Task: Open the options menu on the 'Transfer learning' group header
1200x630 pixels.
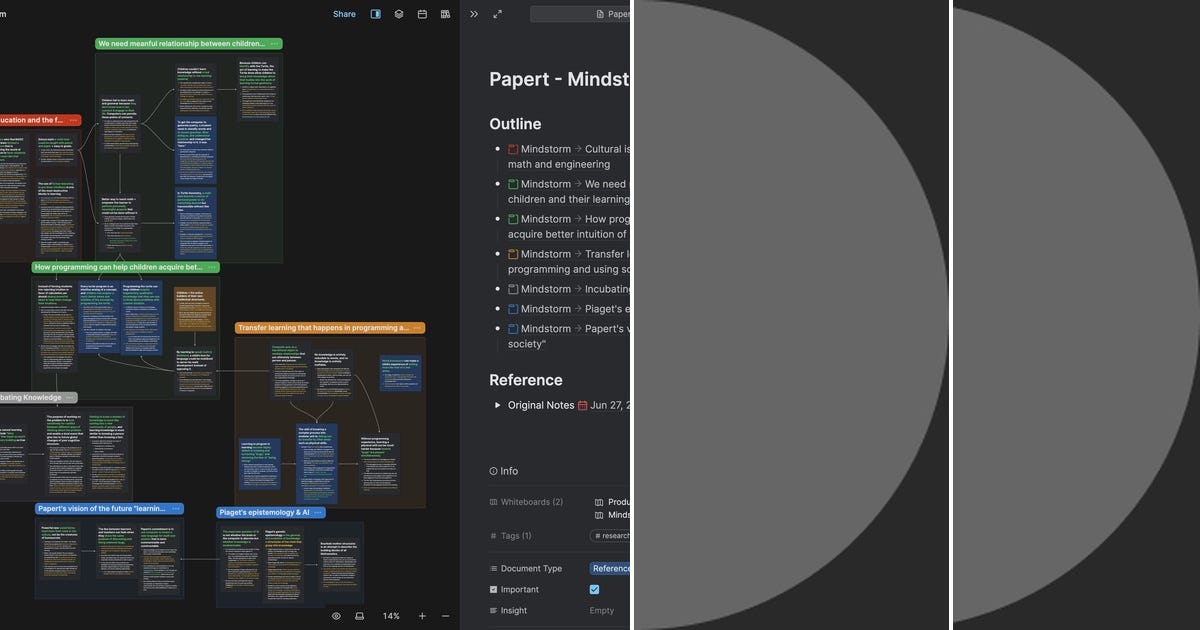Action: click(416, 327)
